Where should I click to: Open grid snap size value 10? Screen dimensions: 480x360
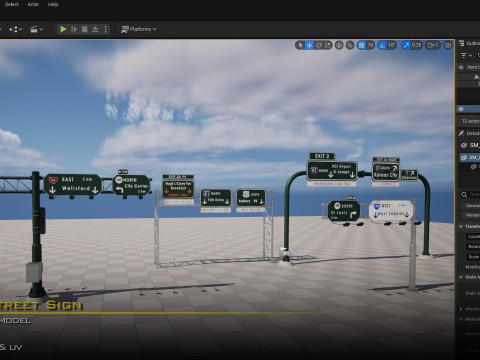coord(371,45)
